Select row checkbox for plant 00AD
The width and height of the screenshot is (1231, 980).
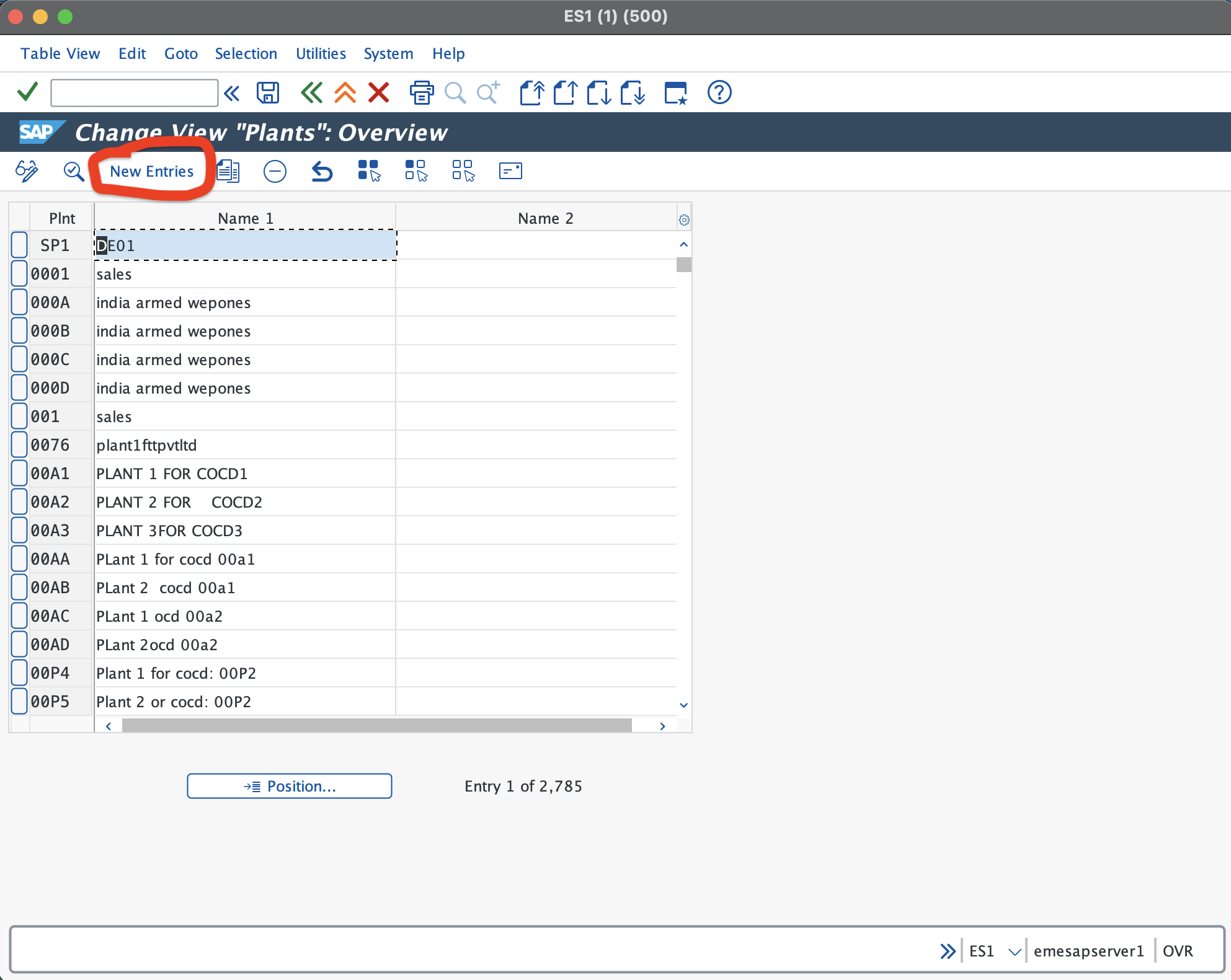click(x=19, y=645)
